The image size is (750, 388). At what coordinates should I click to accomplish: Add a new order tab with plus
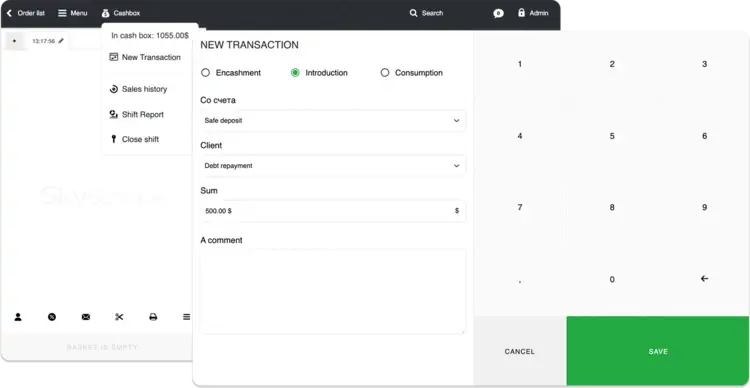(x=14, y=41)
